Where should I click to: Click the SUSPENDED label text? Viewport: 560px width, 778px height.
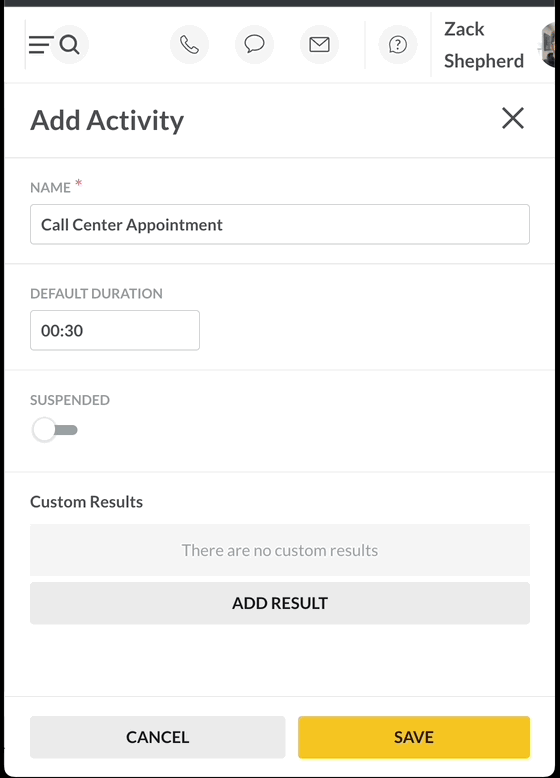pyautogui.click(x=70, y=400)
